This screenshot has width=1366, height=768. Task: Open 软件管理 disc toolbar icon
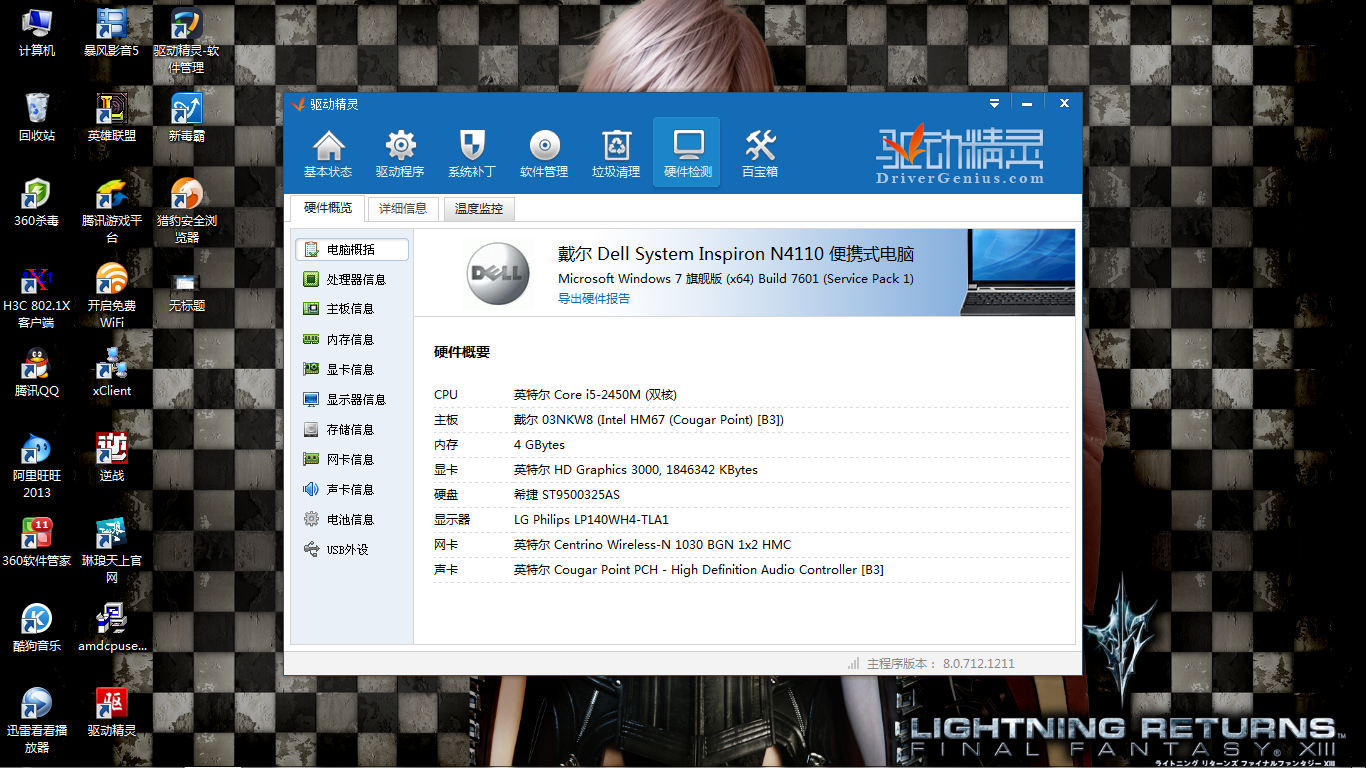[544, 153]
